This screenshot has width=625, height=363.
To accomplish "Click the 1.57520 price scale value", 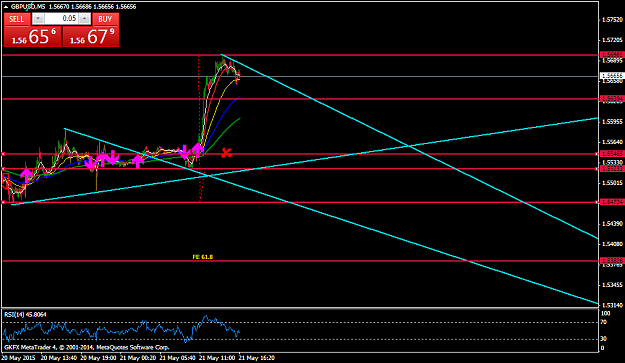I will point(612,20).
